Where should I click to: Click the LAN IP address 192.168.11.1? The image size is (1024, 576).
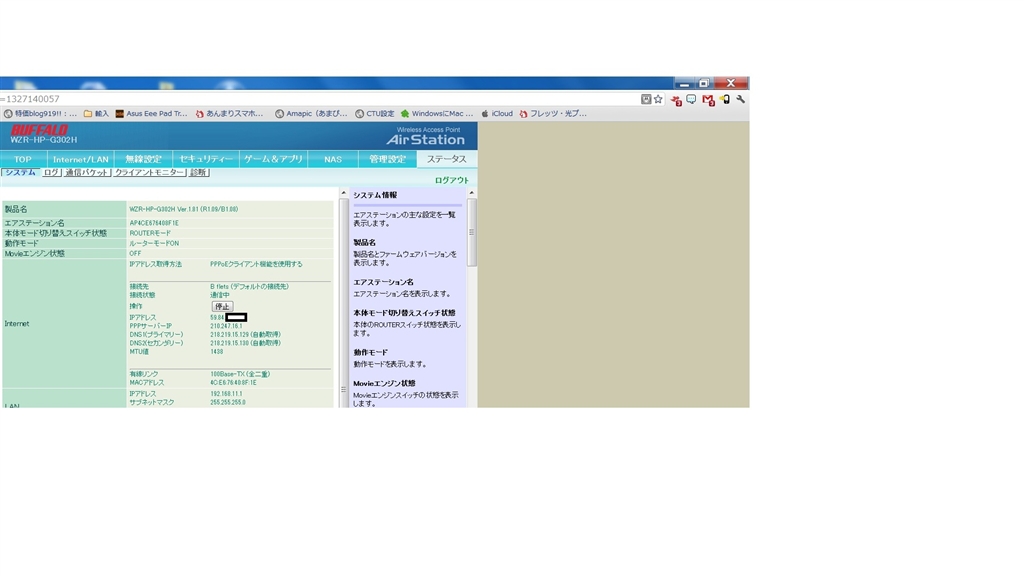[226, 394]
